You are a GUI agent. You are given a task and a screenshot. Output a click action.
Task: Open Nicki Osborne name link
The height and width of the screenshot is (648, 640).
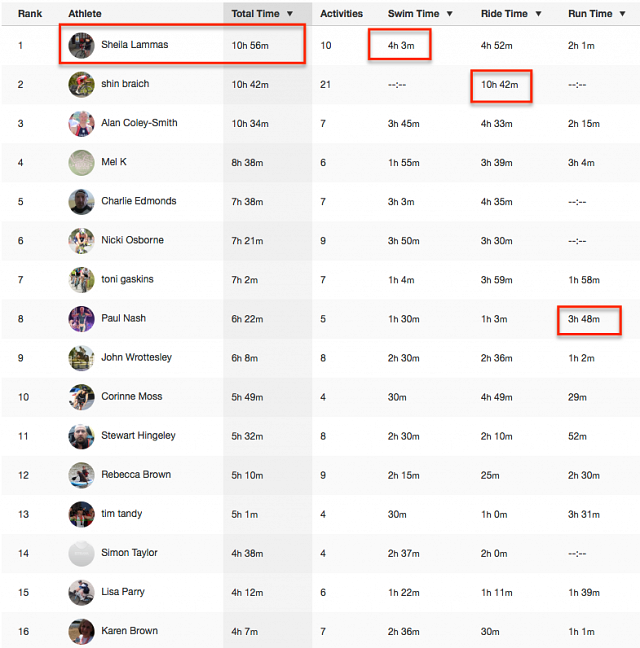(132, 240)
